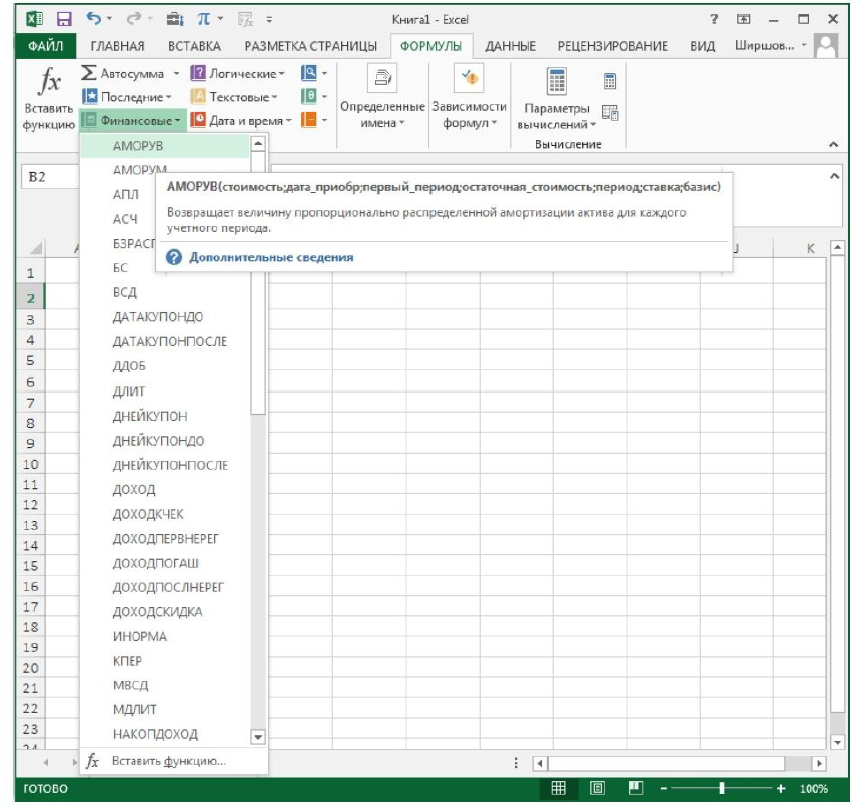
Task: Choose the АМОРУВ function from the list
Action: coord(164,146)
